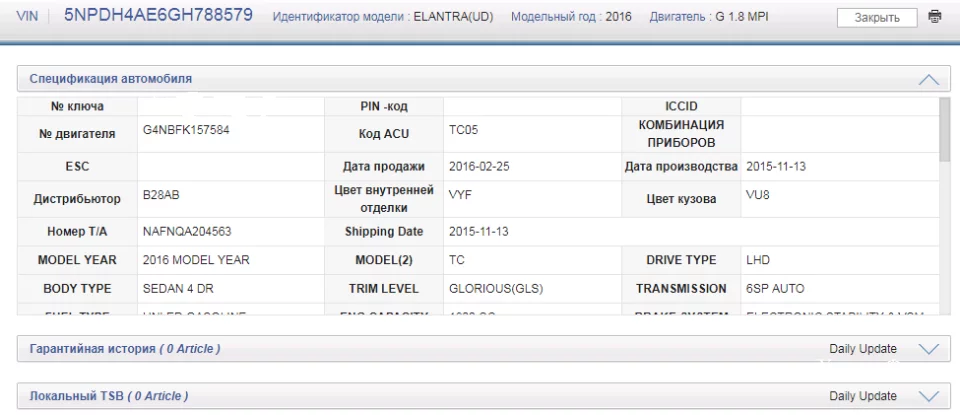Click the specification table scrollbar thumb
The height and width of the screenshot is (415, 960).
click(x=945, y=129)
